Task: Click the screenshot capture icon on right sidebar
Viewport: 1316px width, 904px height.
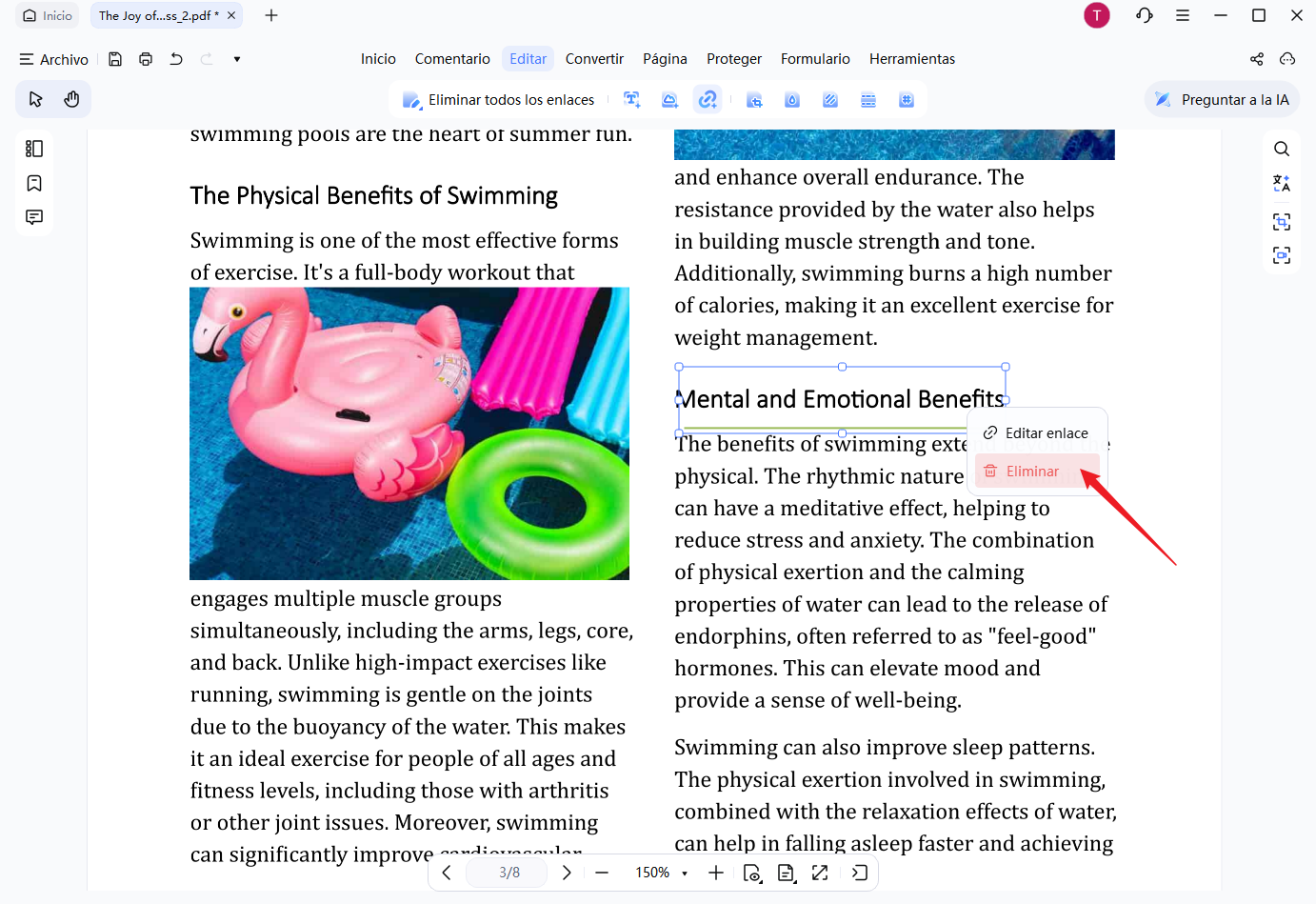Action: tap(1282, 255)
